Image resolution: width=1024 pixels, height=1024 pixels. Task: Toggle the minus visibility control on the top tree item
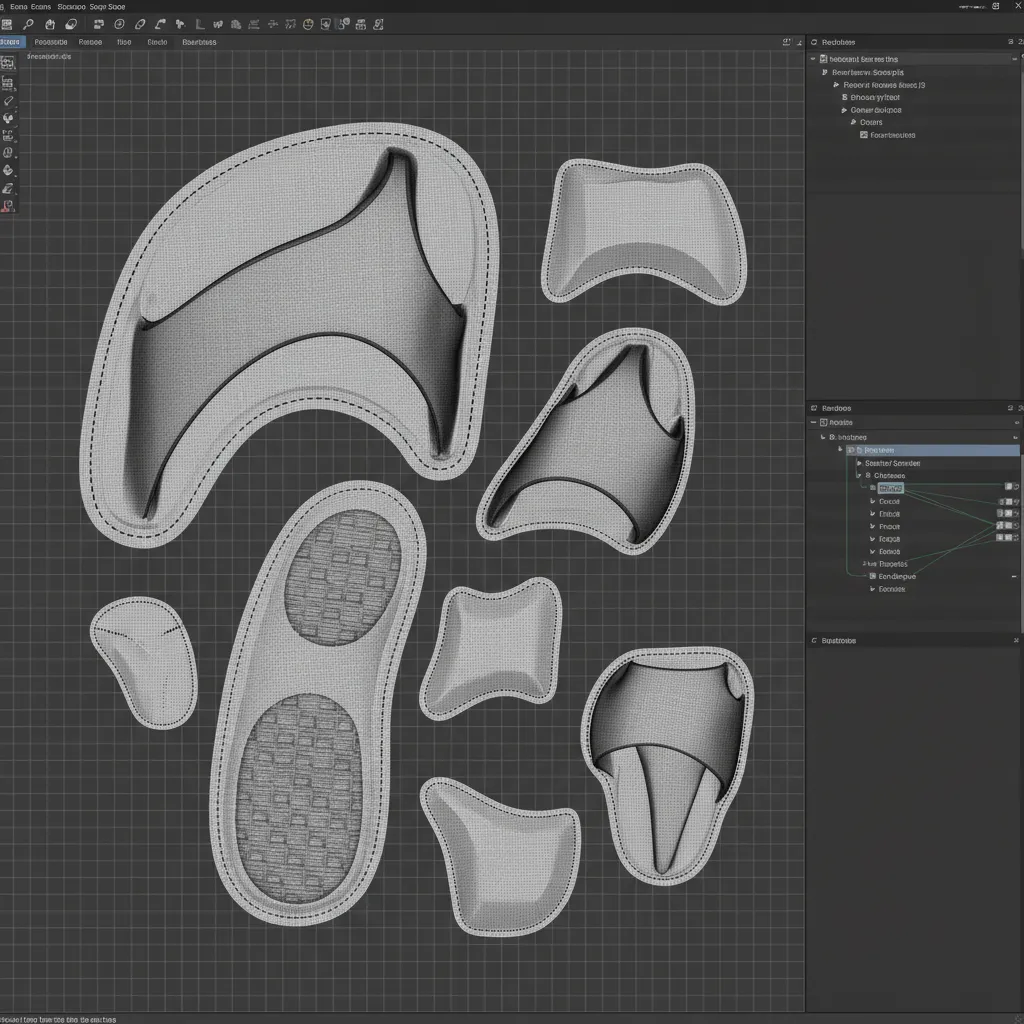click(x=1014, y=59)
